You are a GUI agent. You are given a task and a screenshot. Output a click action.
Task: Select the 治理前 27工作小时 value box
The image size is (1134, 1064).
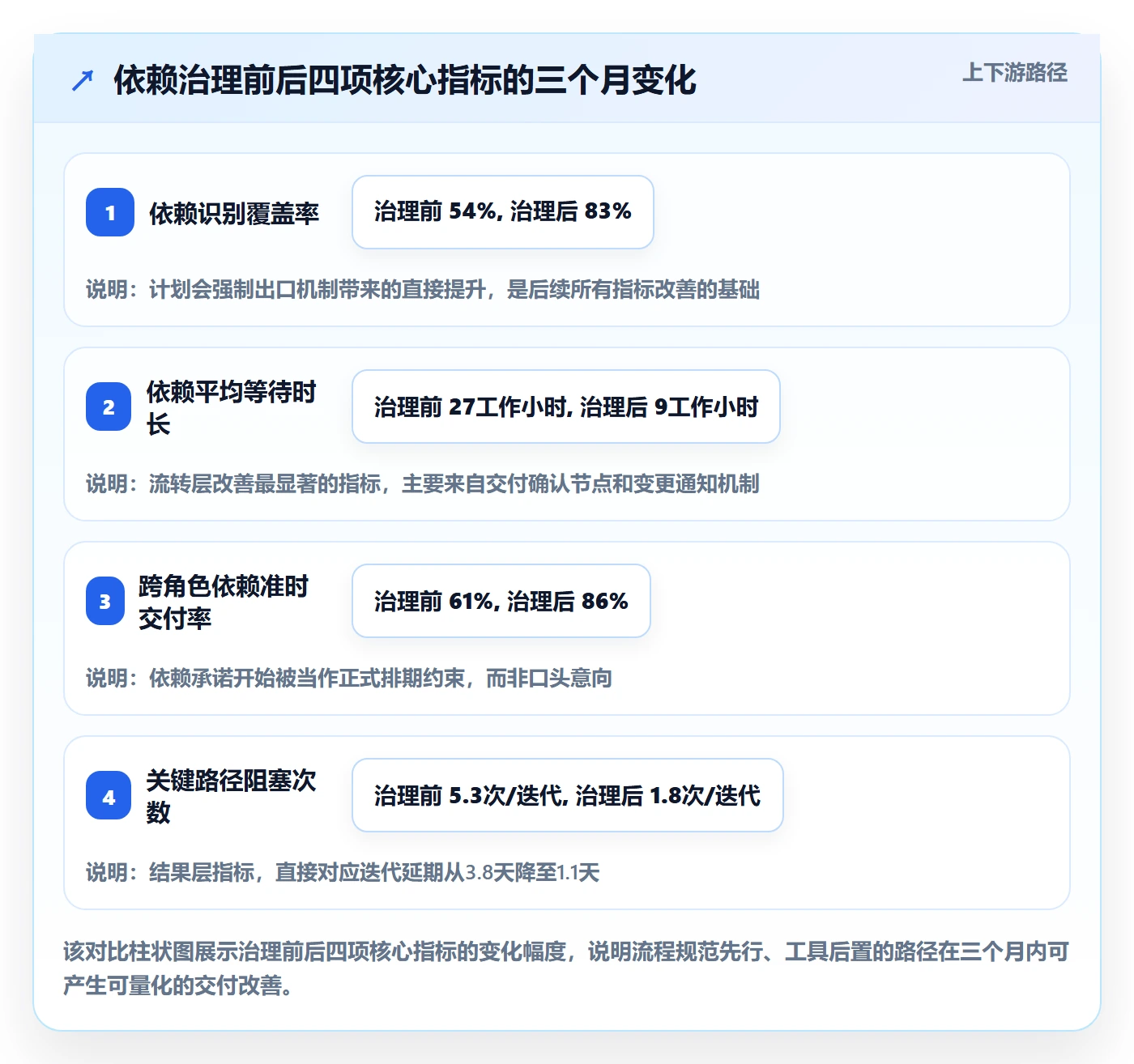tap(566, 406)
